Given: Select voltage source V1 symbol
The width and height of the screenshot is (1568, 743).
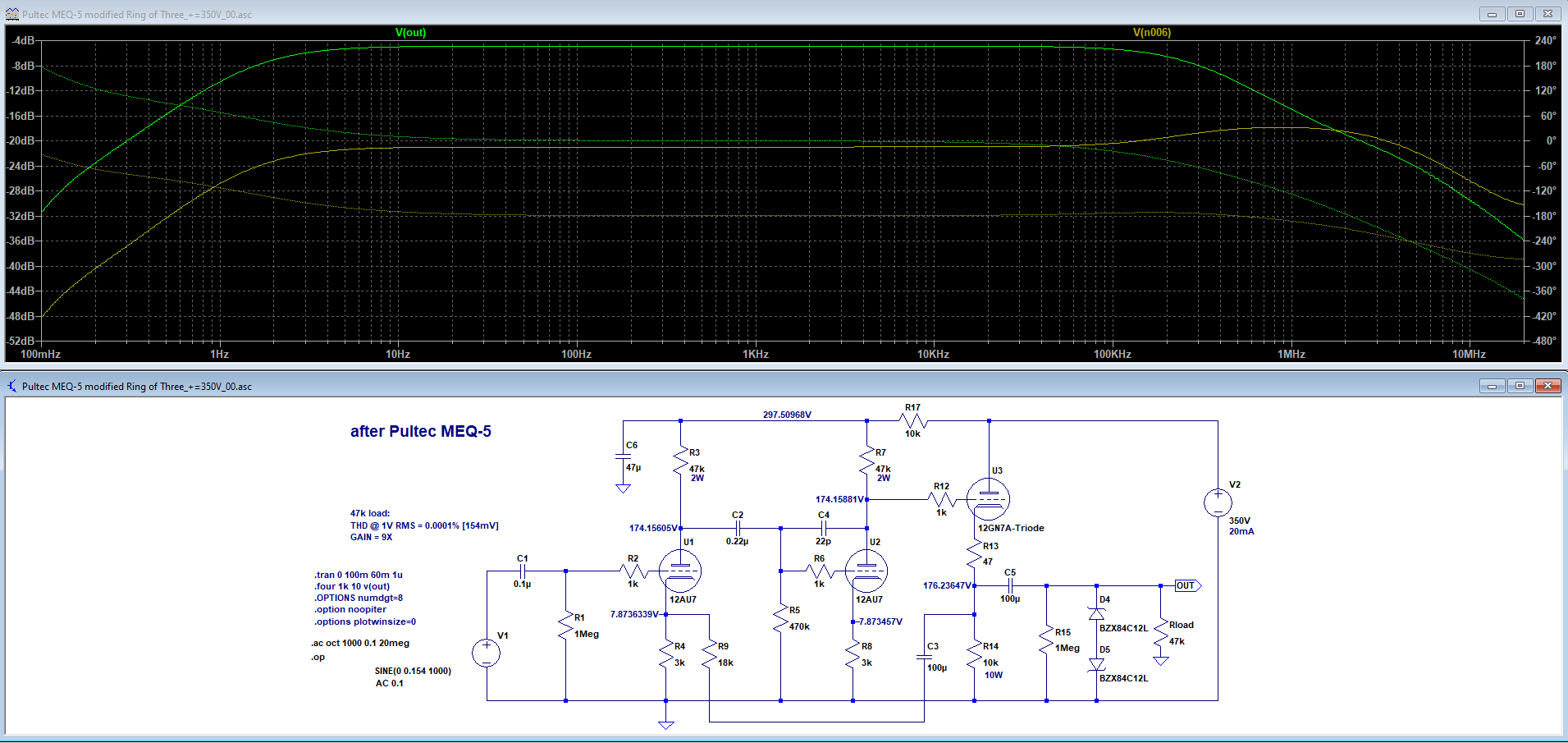Looking at the screenshot, I should 487,654.
